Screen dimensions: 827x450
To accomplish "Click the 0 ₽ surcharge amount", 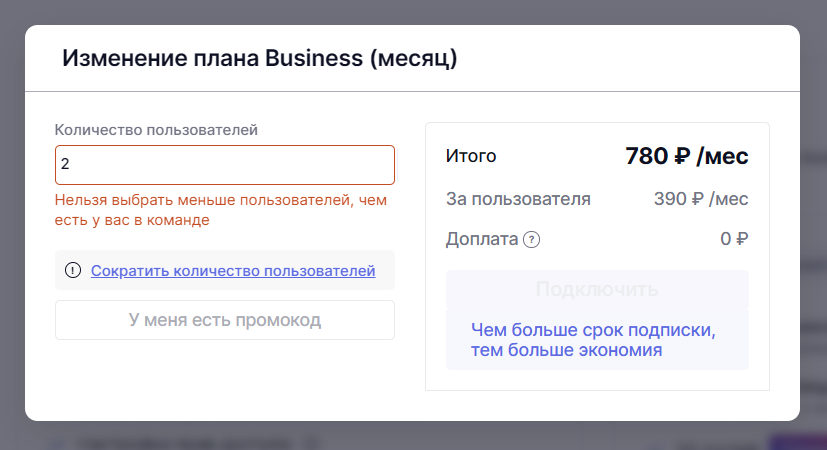I will click(734, 239).
